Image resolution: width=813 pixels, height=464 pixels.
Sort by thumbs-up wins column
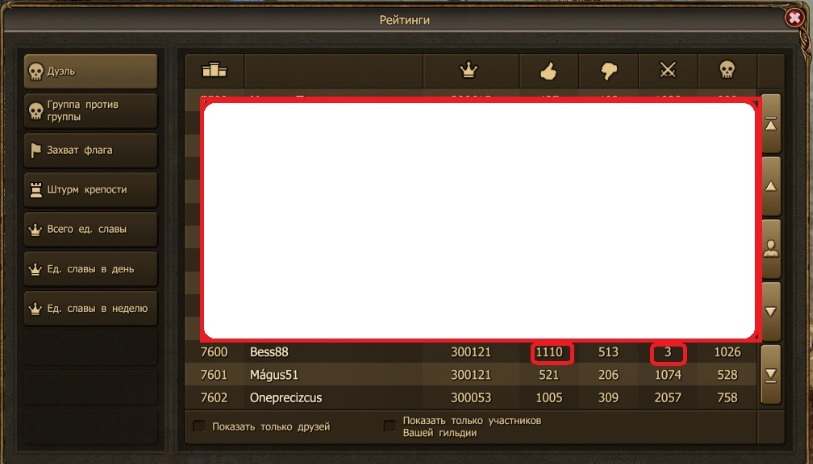(x=549, y=70)
